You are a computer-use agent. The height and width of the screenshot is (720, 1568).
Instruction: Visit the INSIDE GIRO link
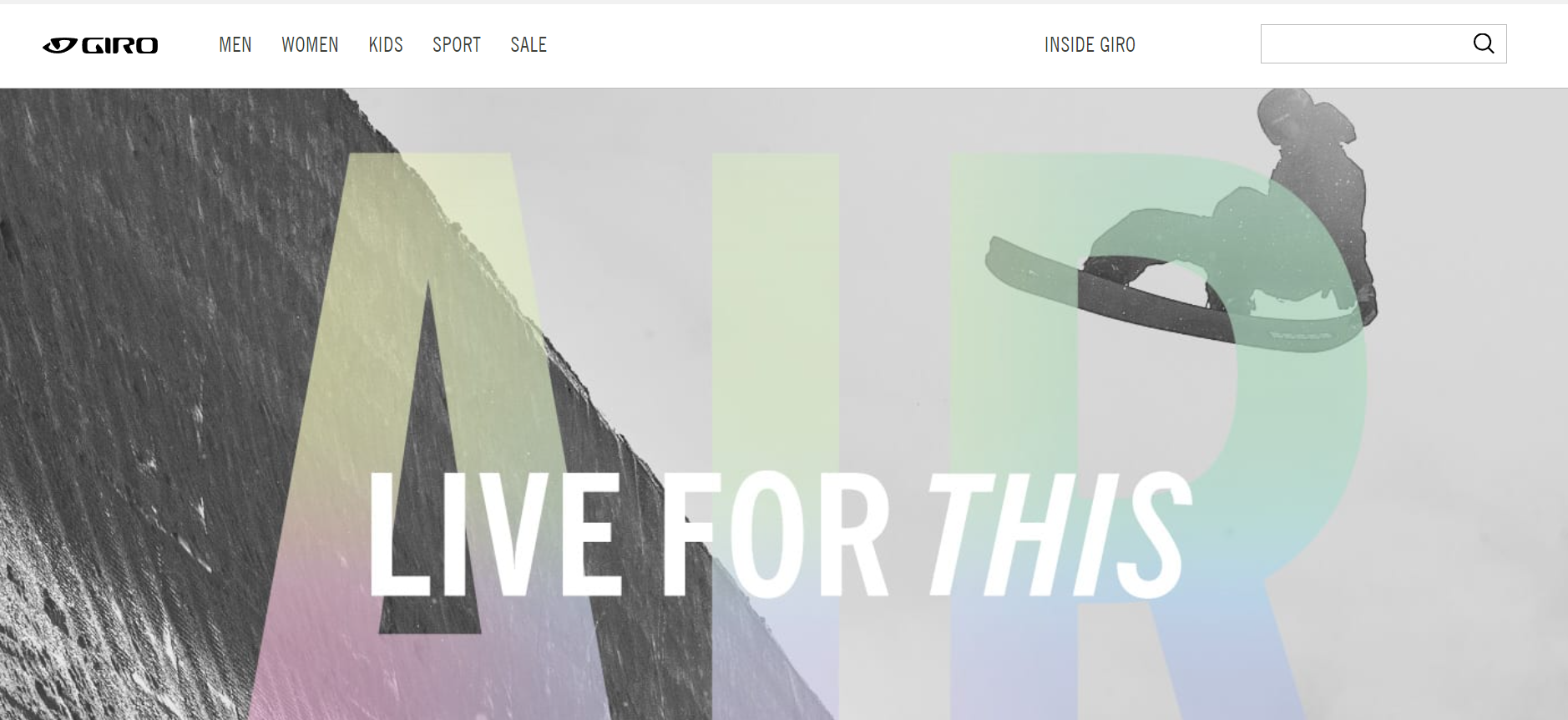coord(1090,44)
